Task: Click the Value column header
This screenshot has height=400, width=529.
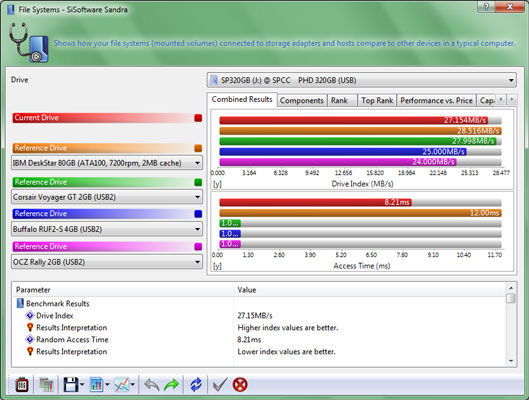Action: point(370,290)
